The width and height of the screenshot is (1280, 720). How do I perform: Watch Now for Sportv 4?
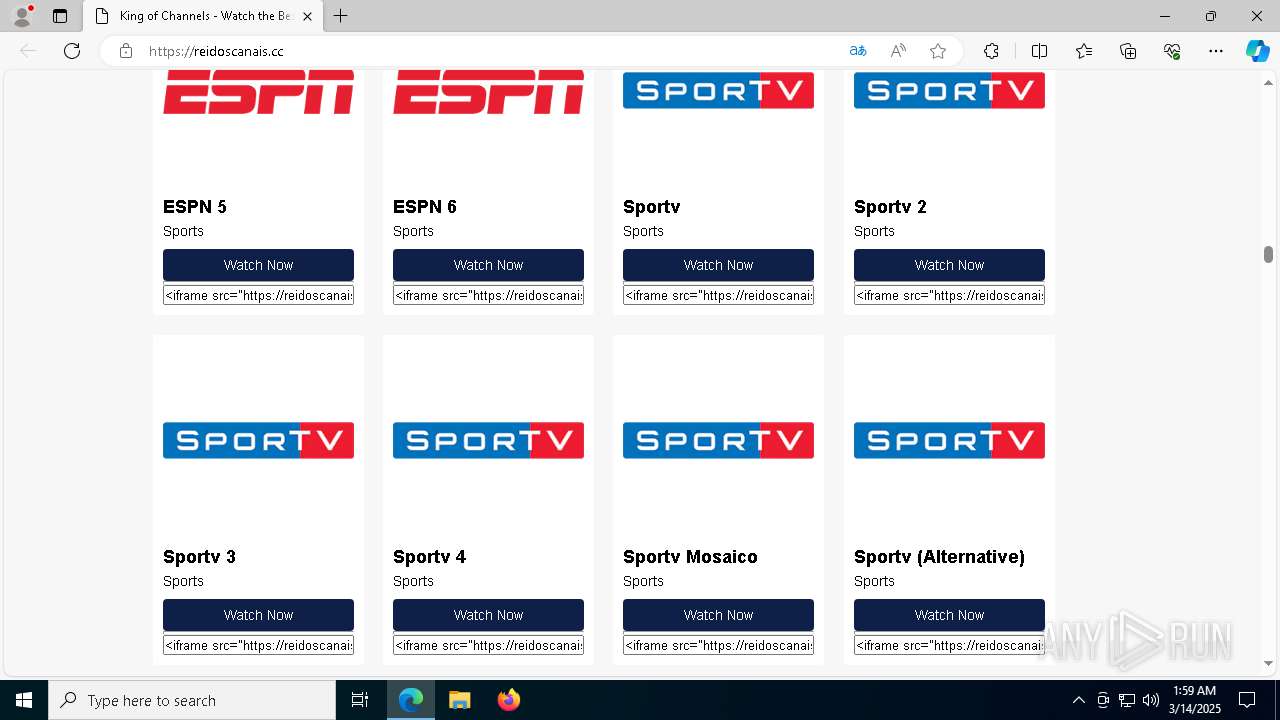coord(488,615)
